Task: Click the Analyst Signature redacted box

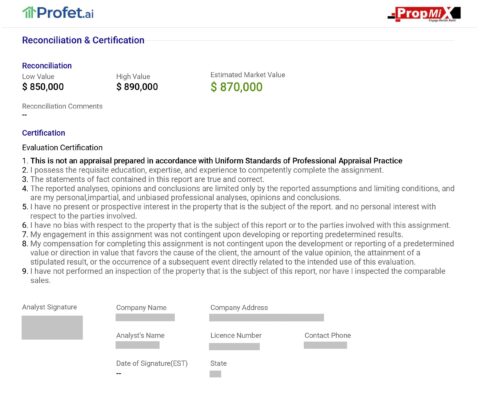Action: (x=52, y=328)
